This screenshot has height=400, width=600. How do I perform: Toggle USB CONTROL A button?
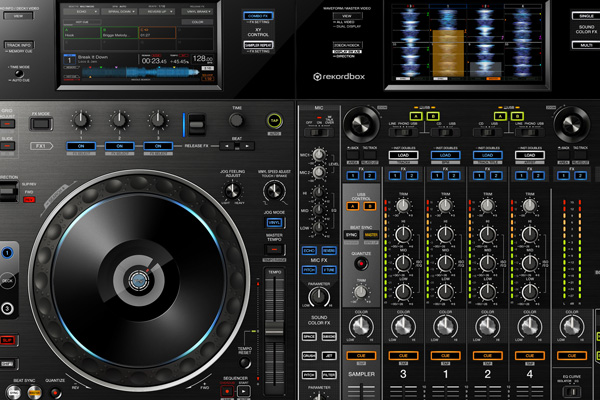click(352, 206)
